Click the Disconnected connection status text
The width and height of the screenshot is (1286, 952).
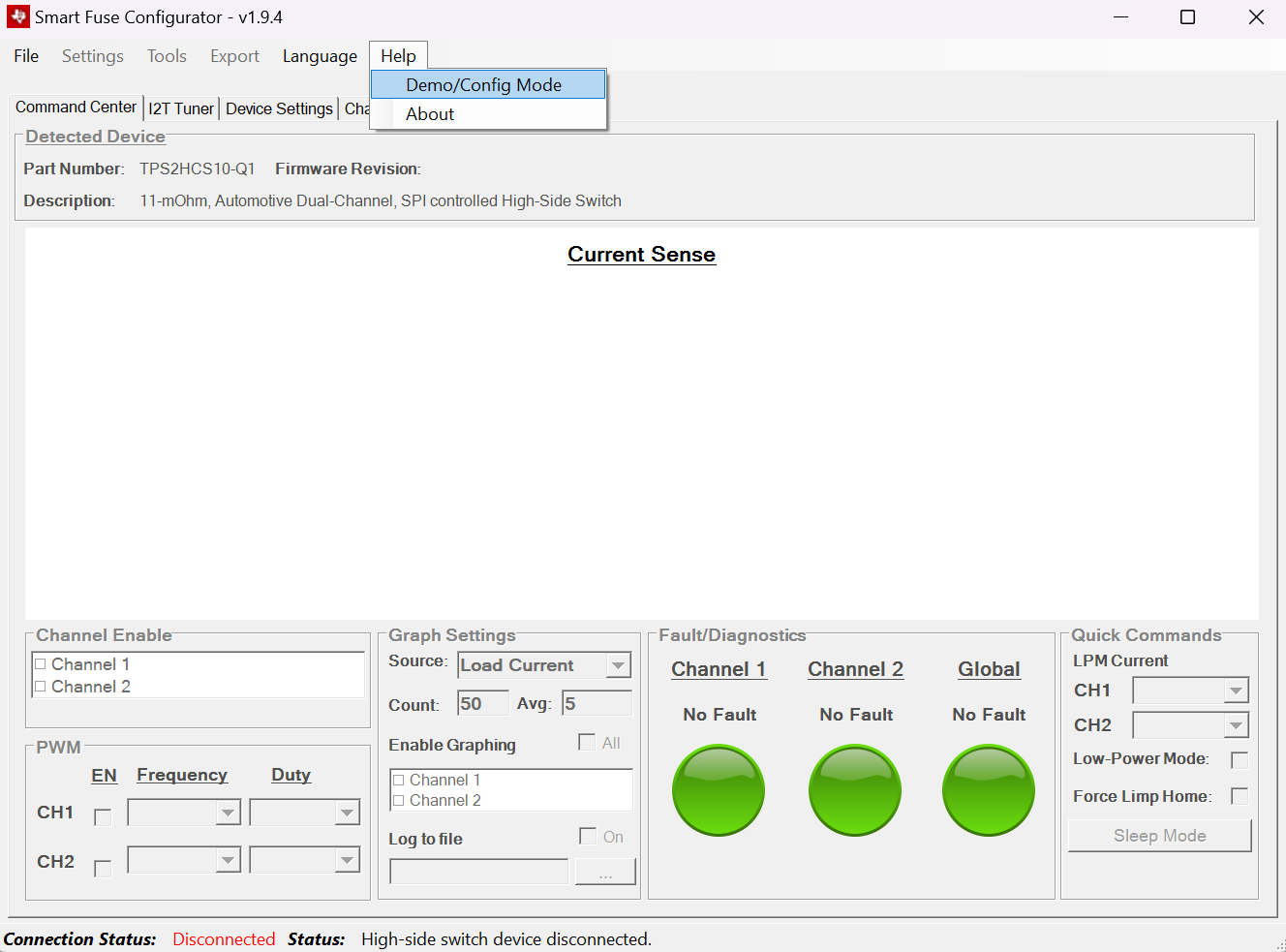(x=224, y=939)
